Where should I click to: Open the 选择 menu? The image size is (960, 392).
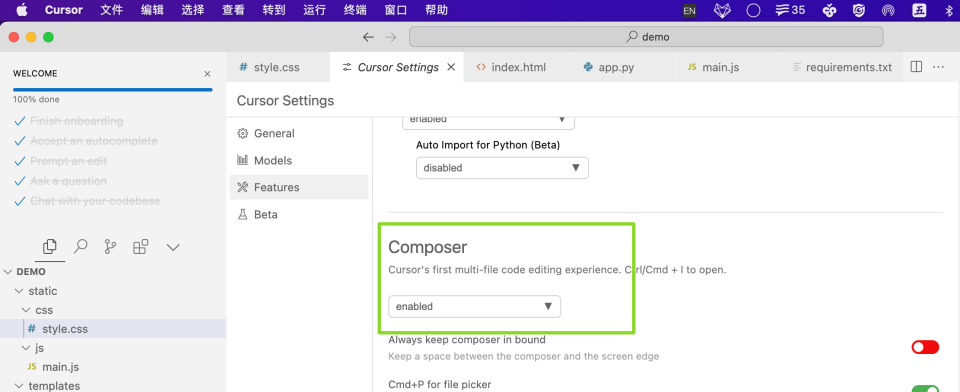[x=193, y=10]
